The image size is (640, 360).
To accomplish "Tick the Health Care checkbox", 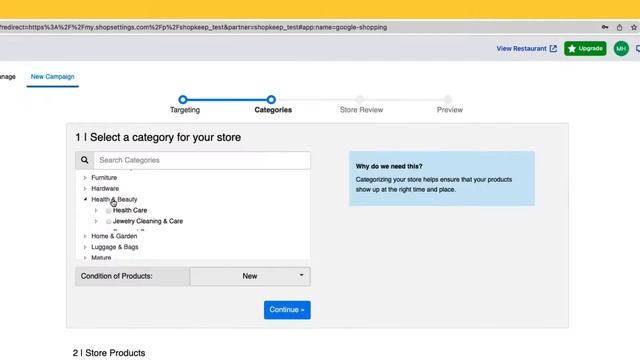I will [x=108, y=211].
